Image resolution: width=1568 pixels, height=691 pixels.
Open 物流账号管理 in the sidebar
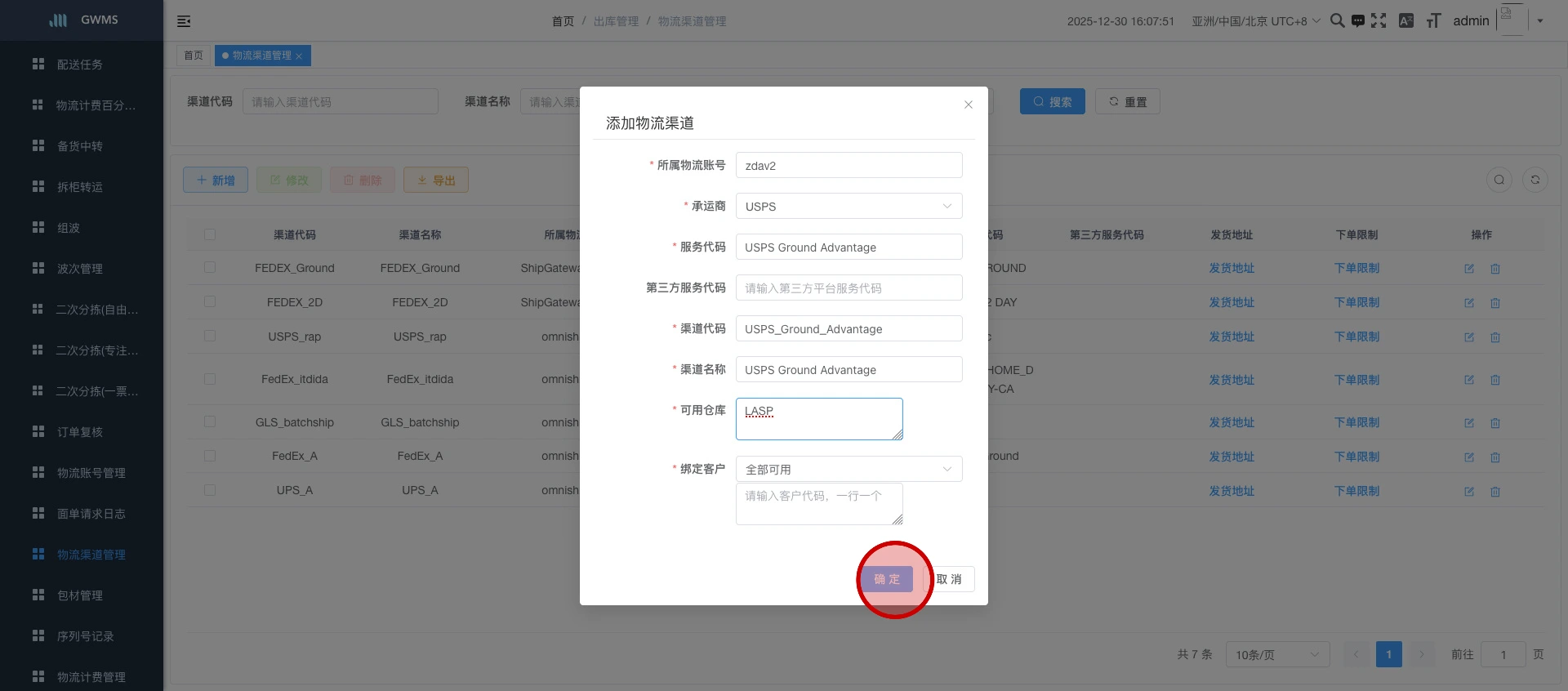coord(82,473)
